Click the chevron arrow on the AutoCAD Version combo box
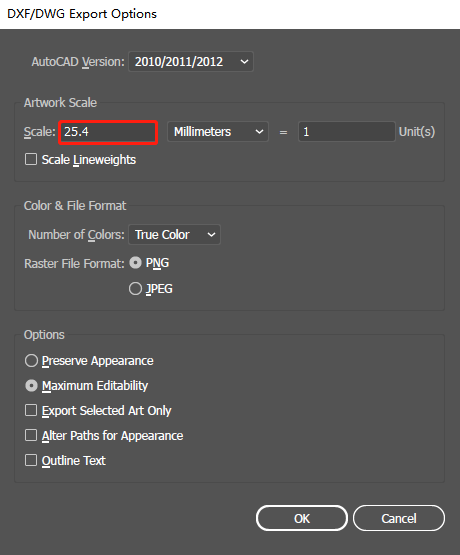 click(x=244, y=62)
